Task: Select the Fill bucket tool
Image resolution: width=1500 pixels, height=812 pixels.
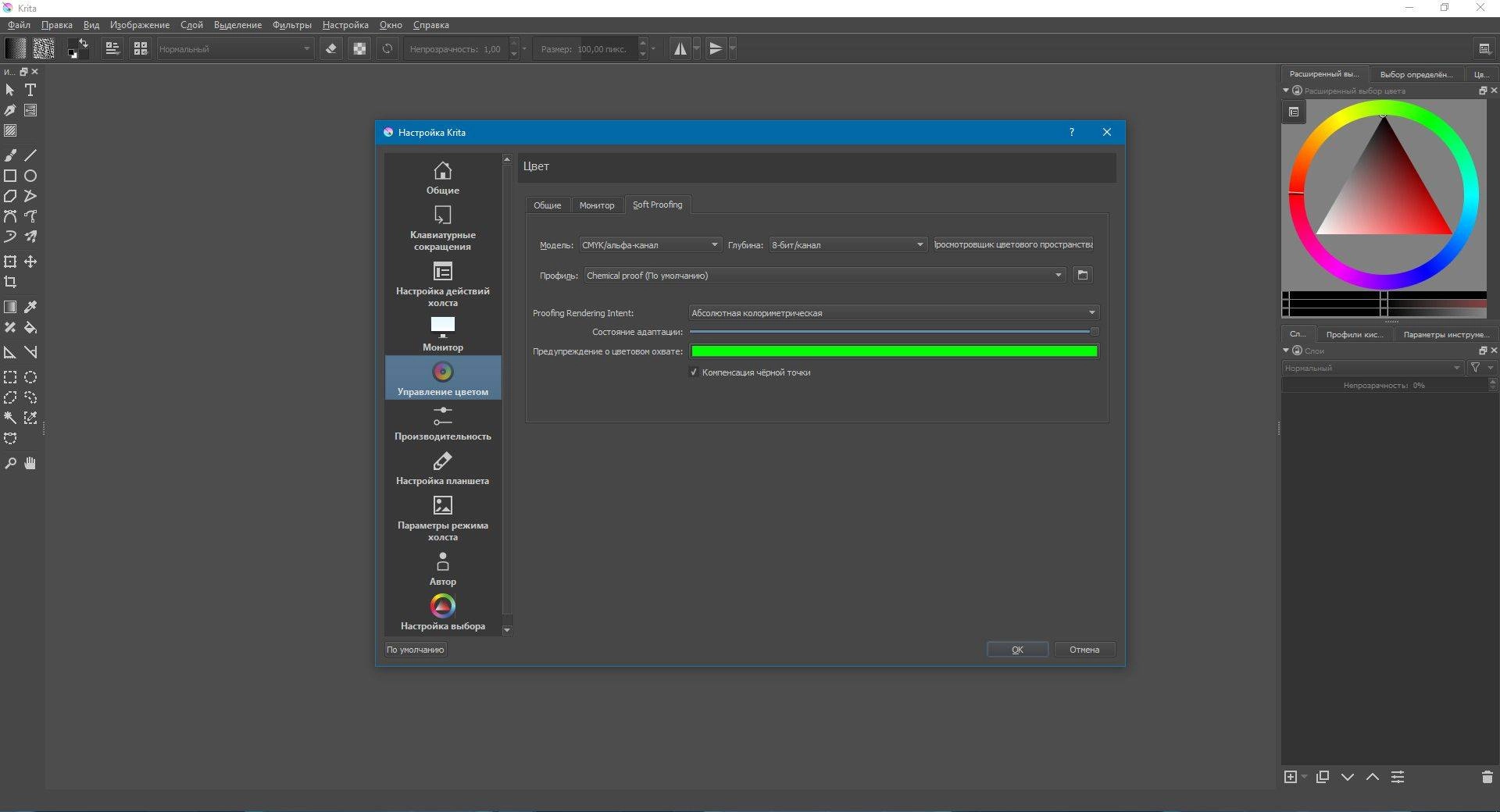Action: click(x=30, y=327)
